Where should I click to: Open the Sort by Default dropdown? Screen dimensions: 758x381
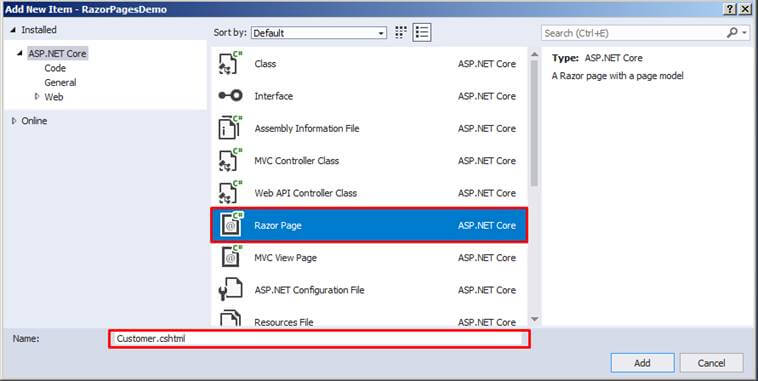(319, 33)
